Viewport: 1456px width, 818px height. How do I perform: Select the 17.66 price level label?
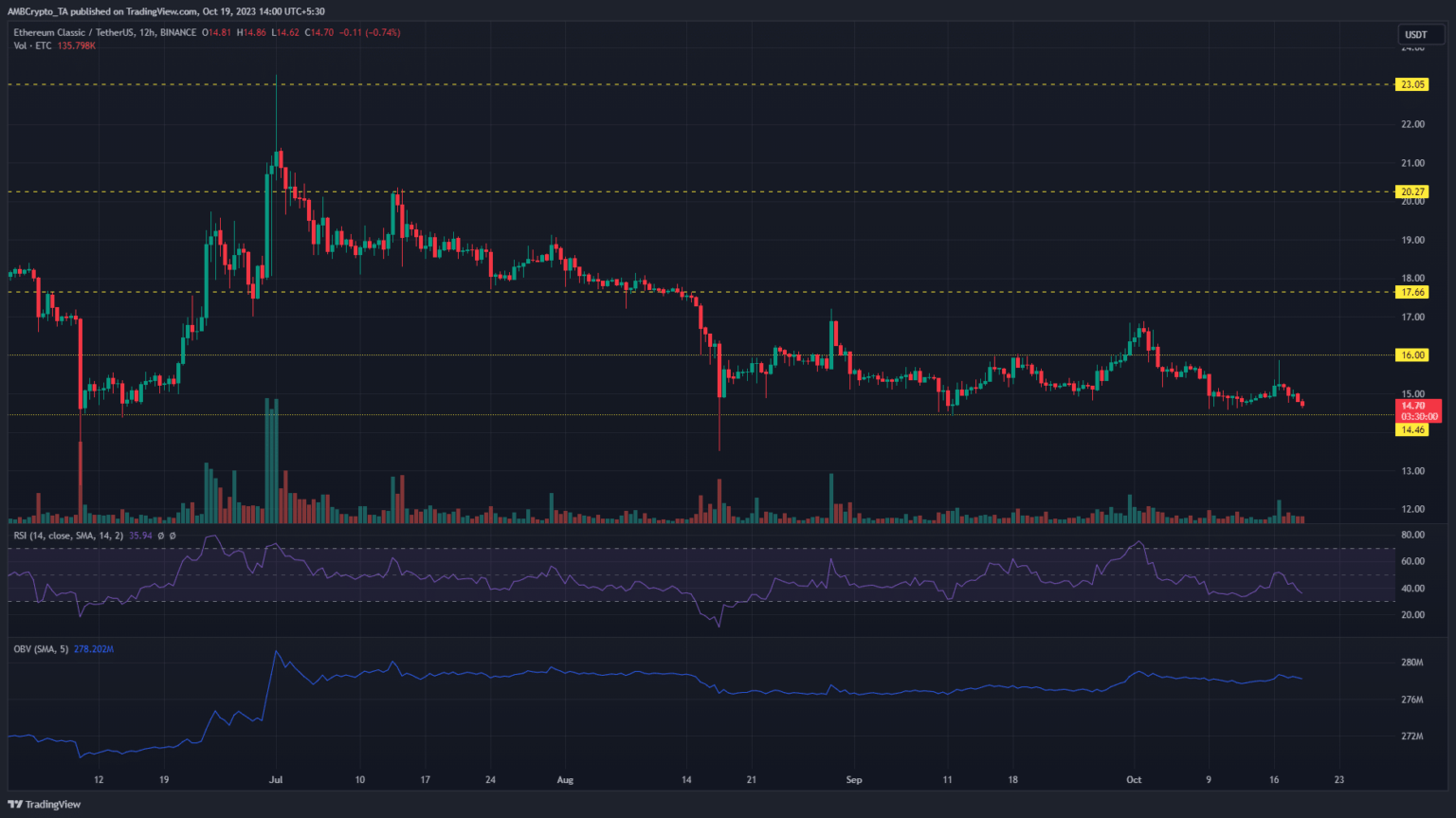(1412, 292)
